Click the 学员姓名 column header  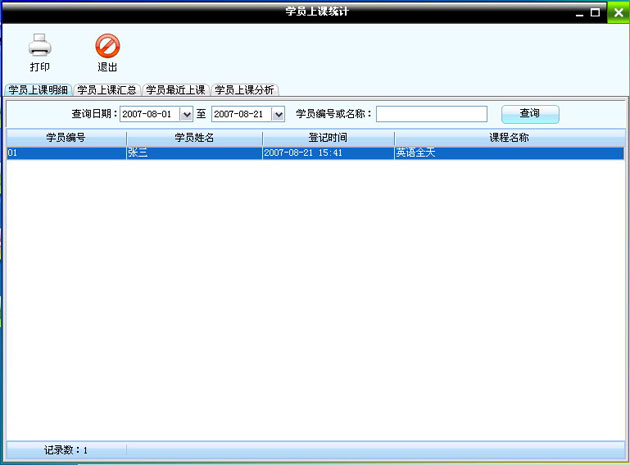coord(194,137)
